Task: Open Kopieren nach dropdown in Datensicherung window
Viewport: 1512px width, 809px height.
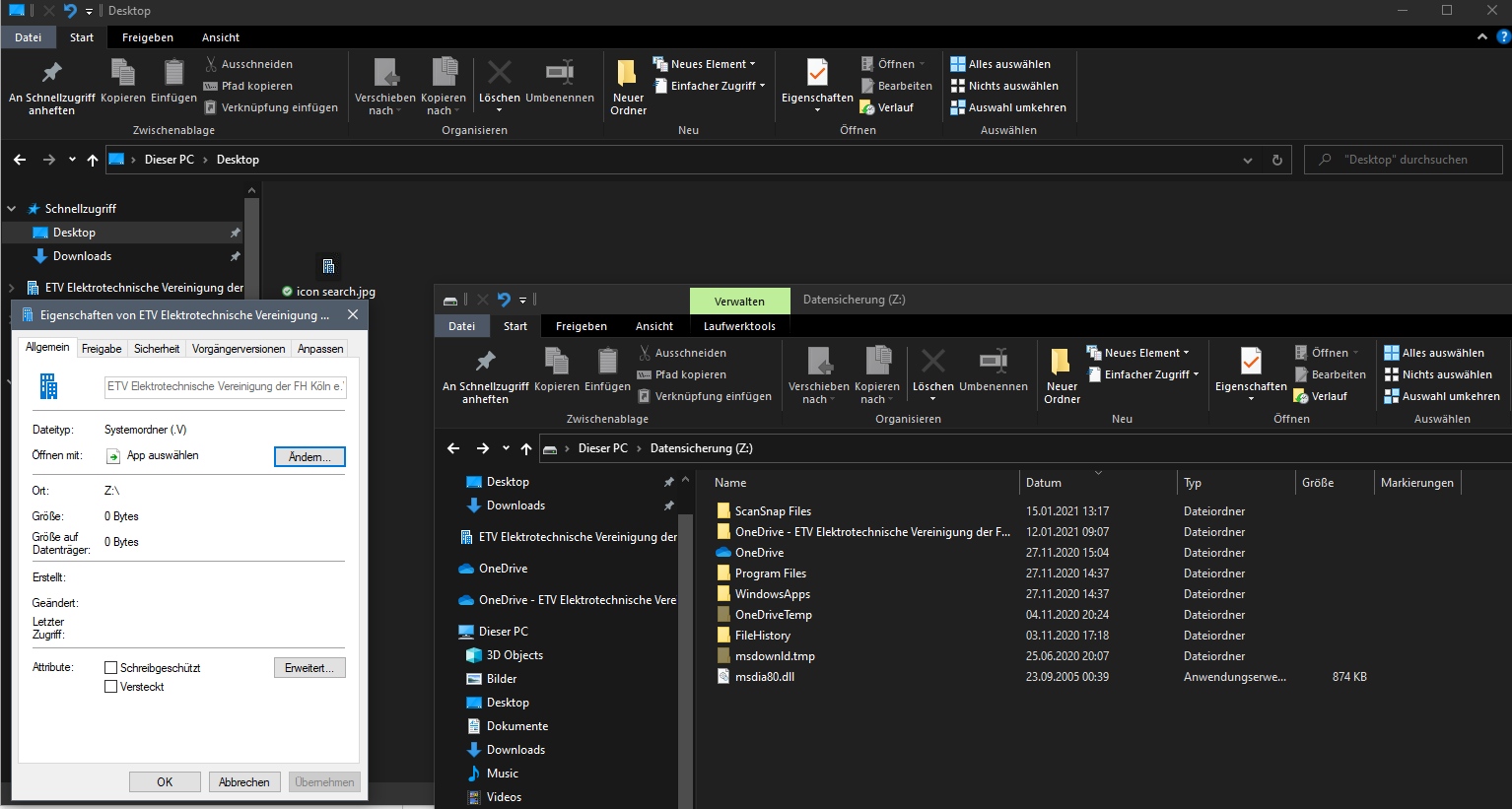Action: tap(876, 375)
